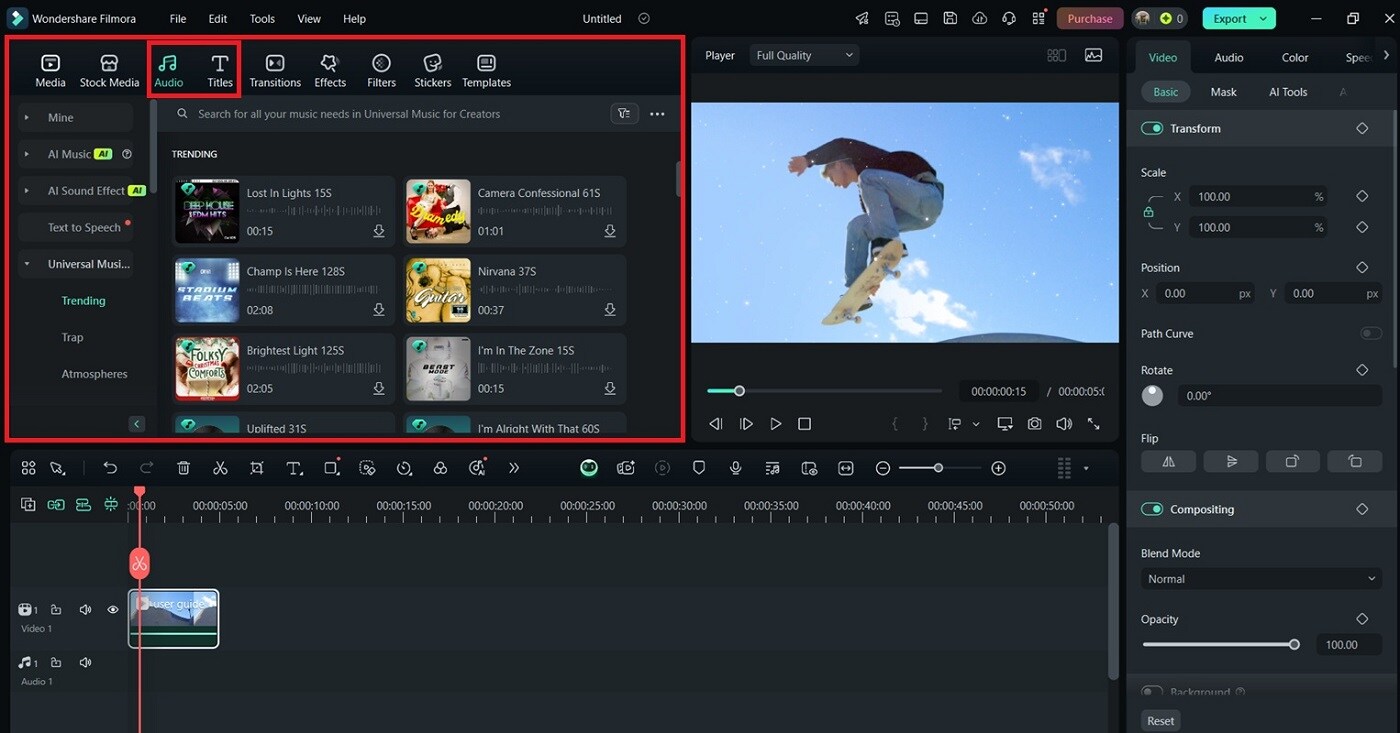Open the Stock Media panel
This screenshot has height=733, width=1400.
point(109,70)
